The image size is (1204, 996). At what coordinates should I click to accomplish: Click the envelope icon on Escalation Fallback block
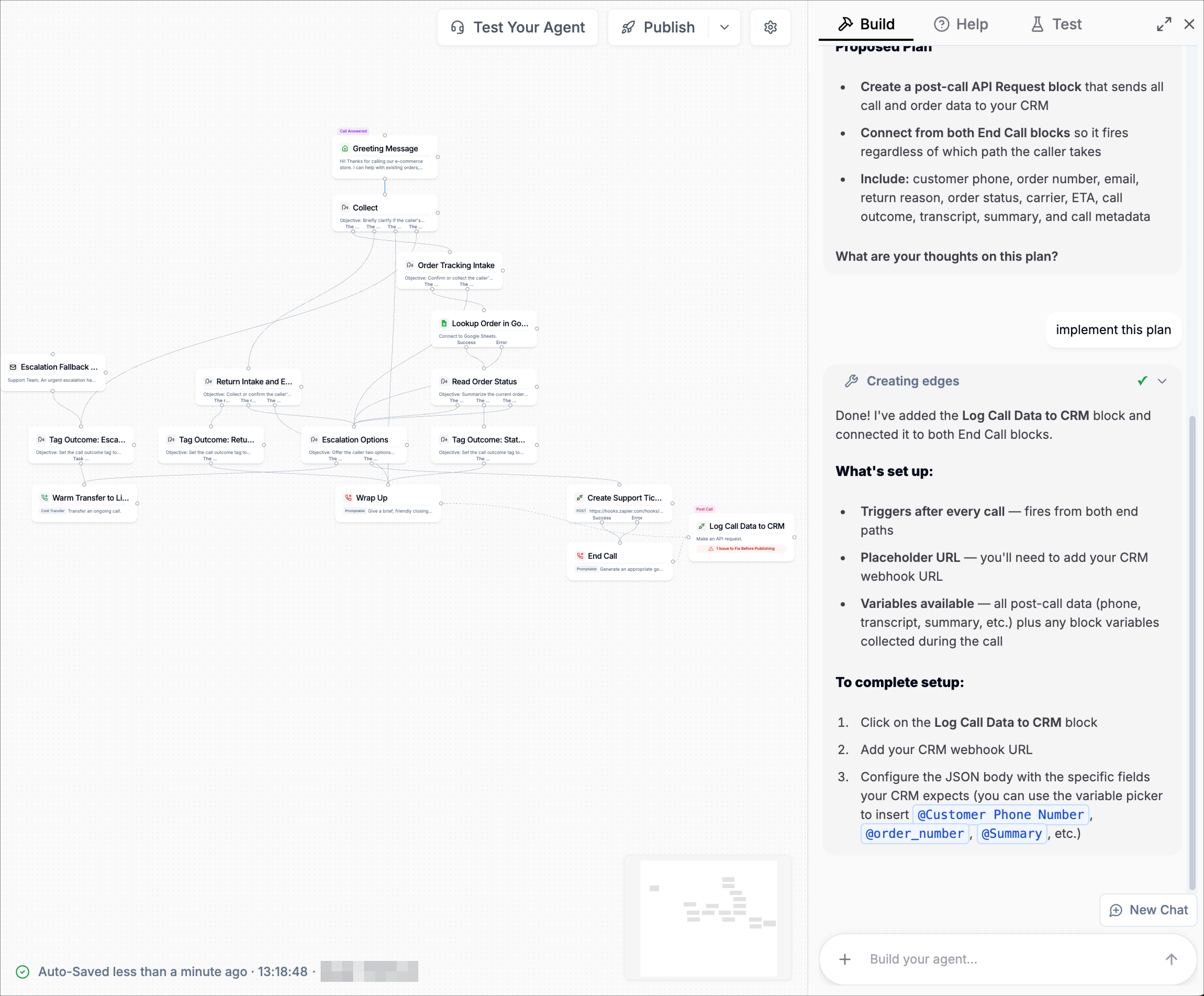click(x=13, y=367)
